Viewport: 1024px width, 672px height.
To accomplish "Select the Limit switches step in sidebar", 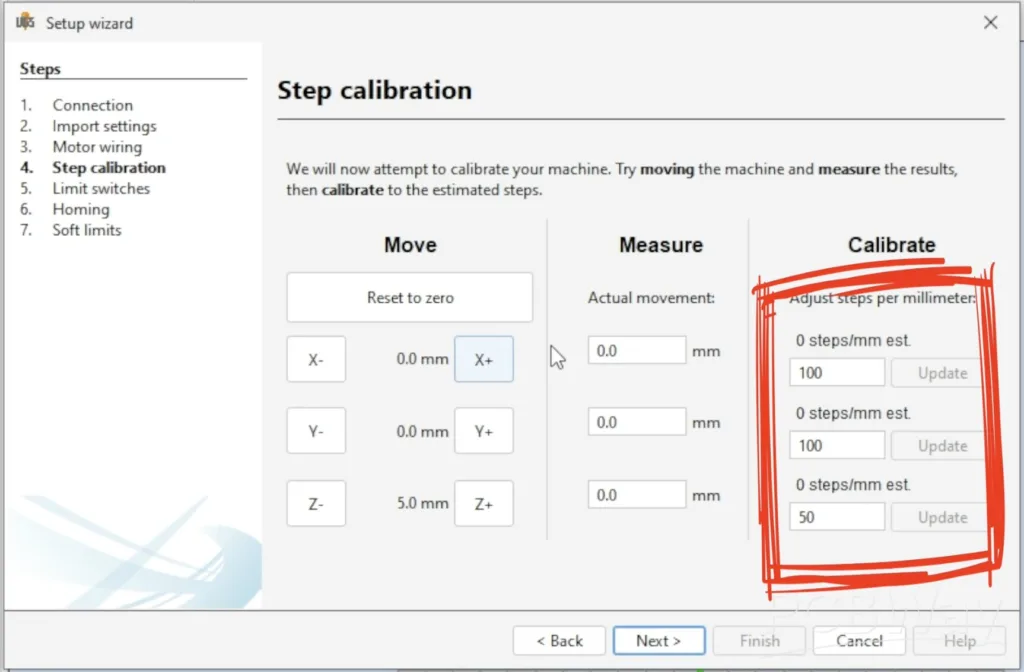I will [101, 188].
